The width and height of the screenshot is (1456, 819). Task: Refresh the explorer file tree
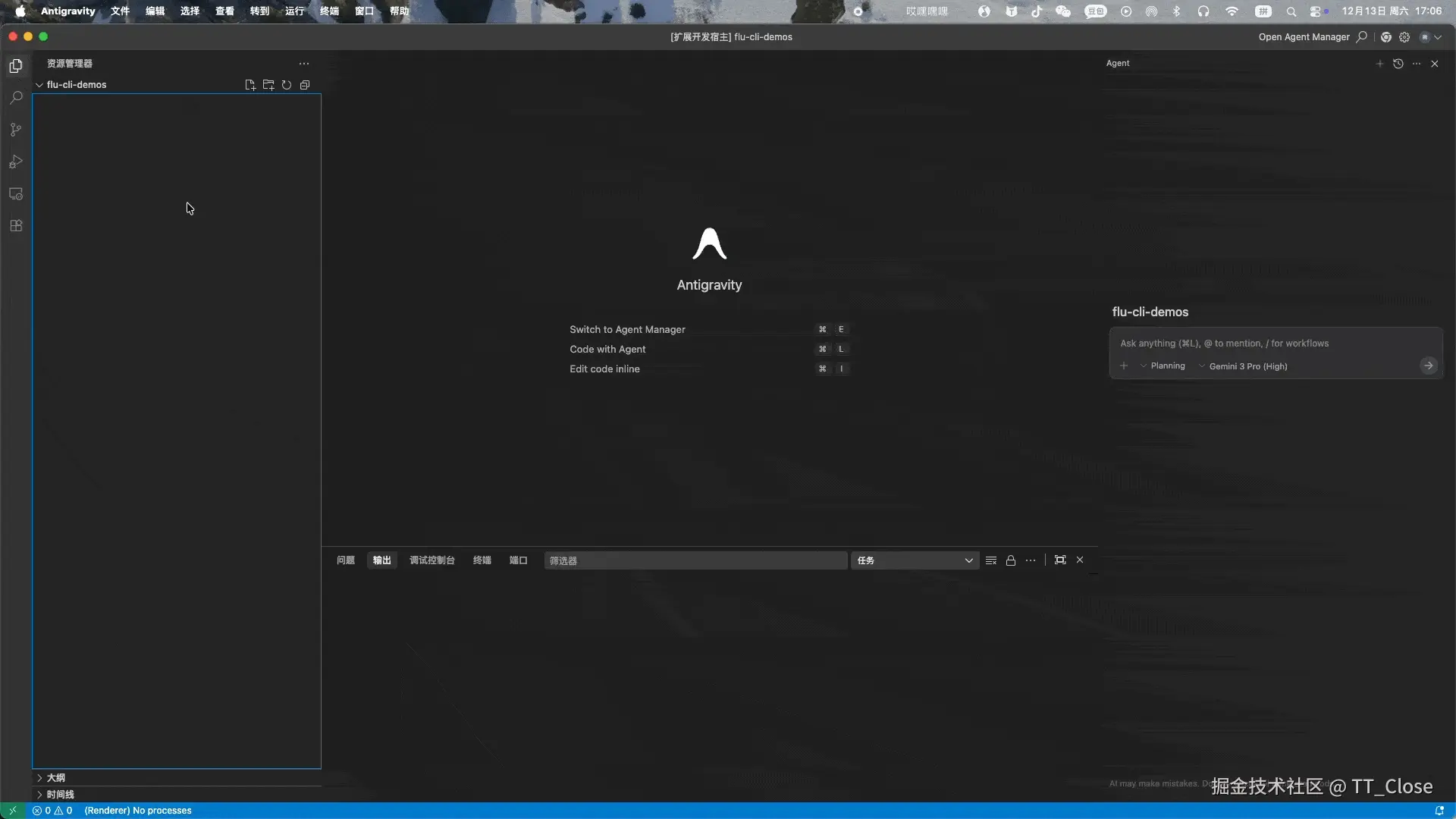(x=287, y=85)
